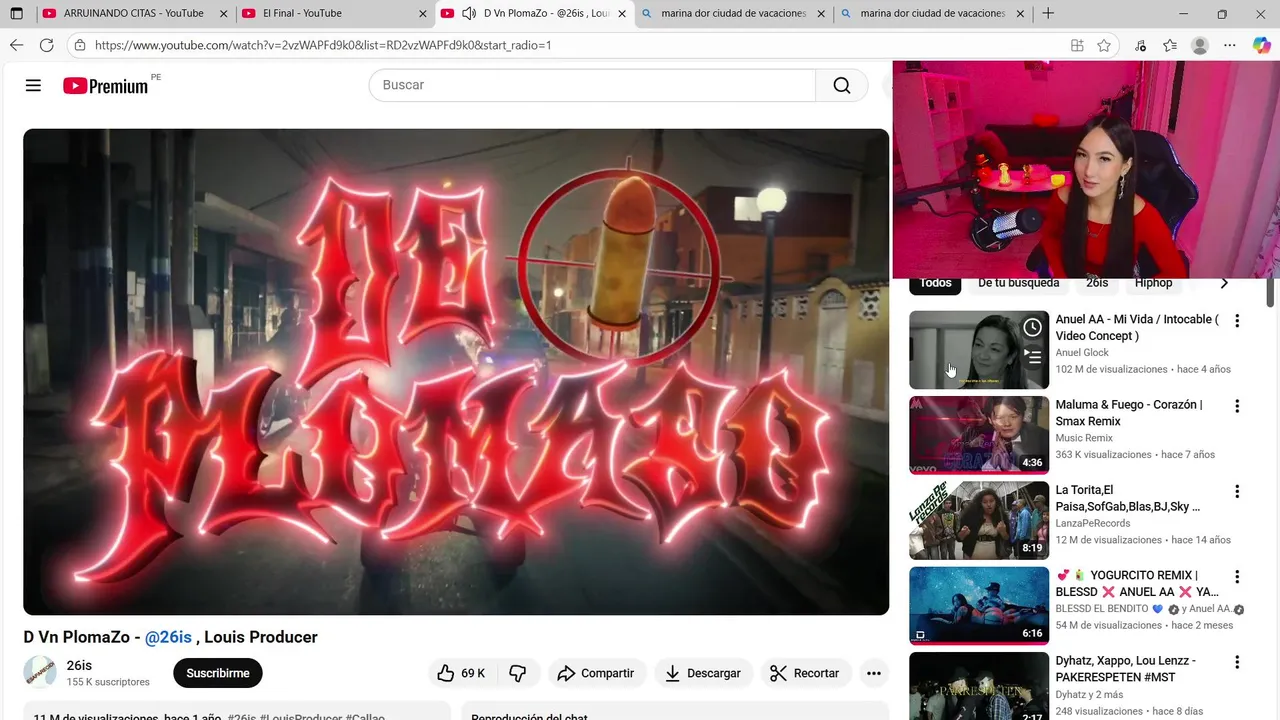The height and width of the screenshot is (720, 1280).
Task: Select the 26is filter chip
Action: (x=1097, y=283)
